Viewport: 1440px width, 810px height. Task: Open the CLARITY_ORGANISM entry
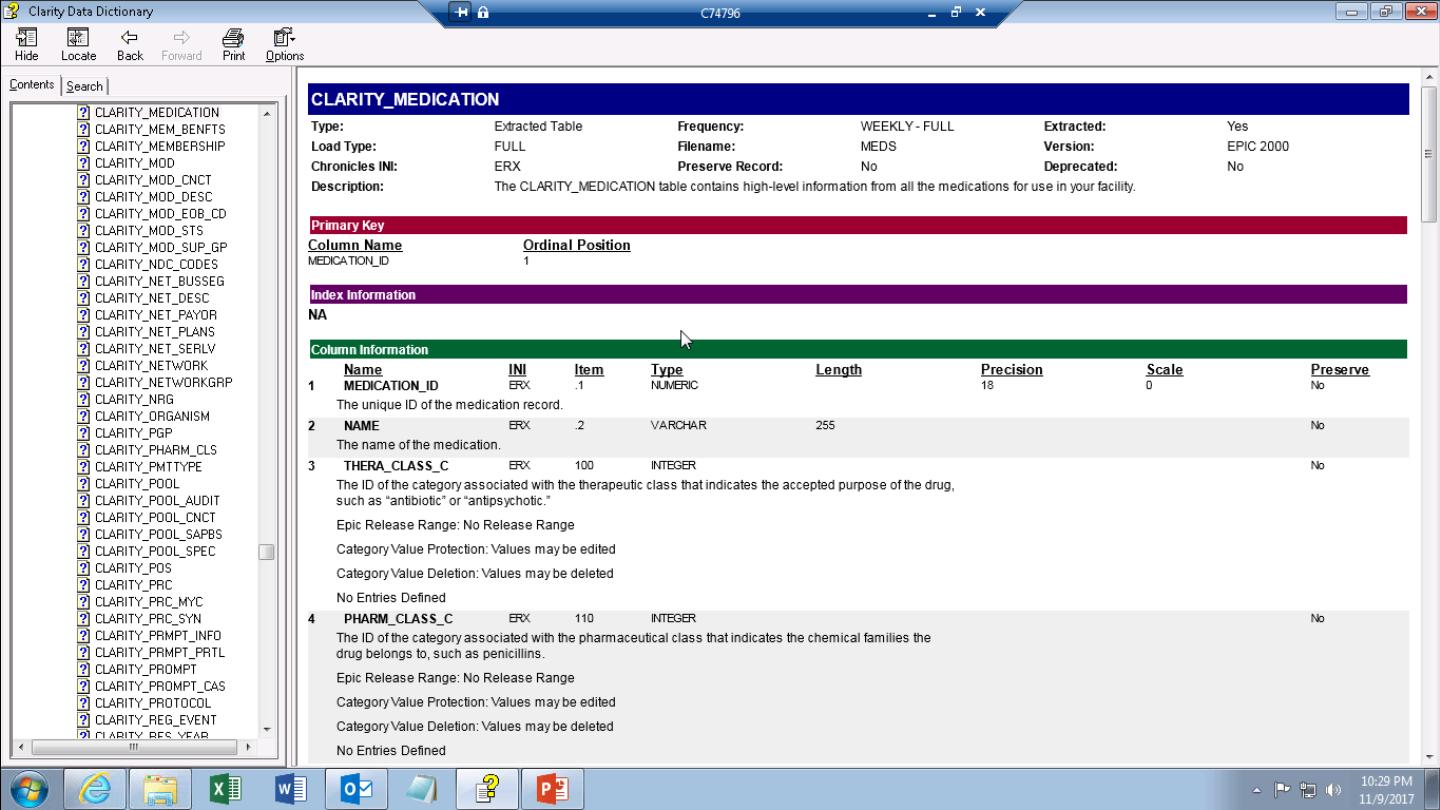point(152,416)
